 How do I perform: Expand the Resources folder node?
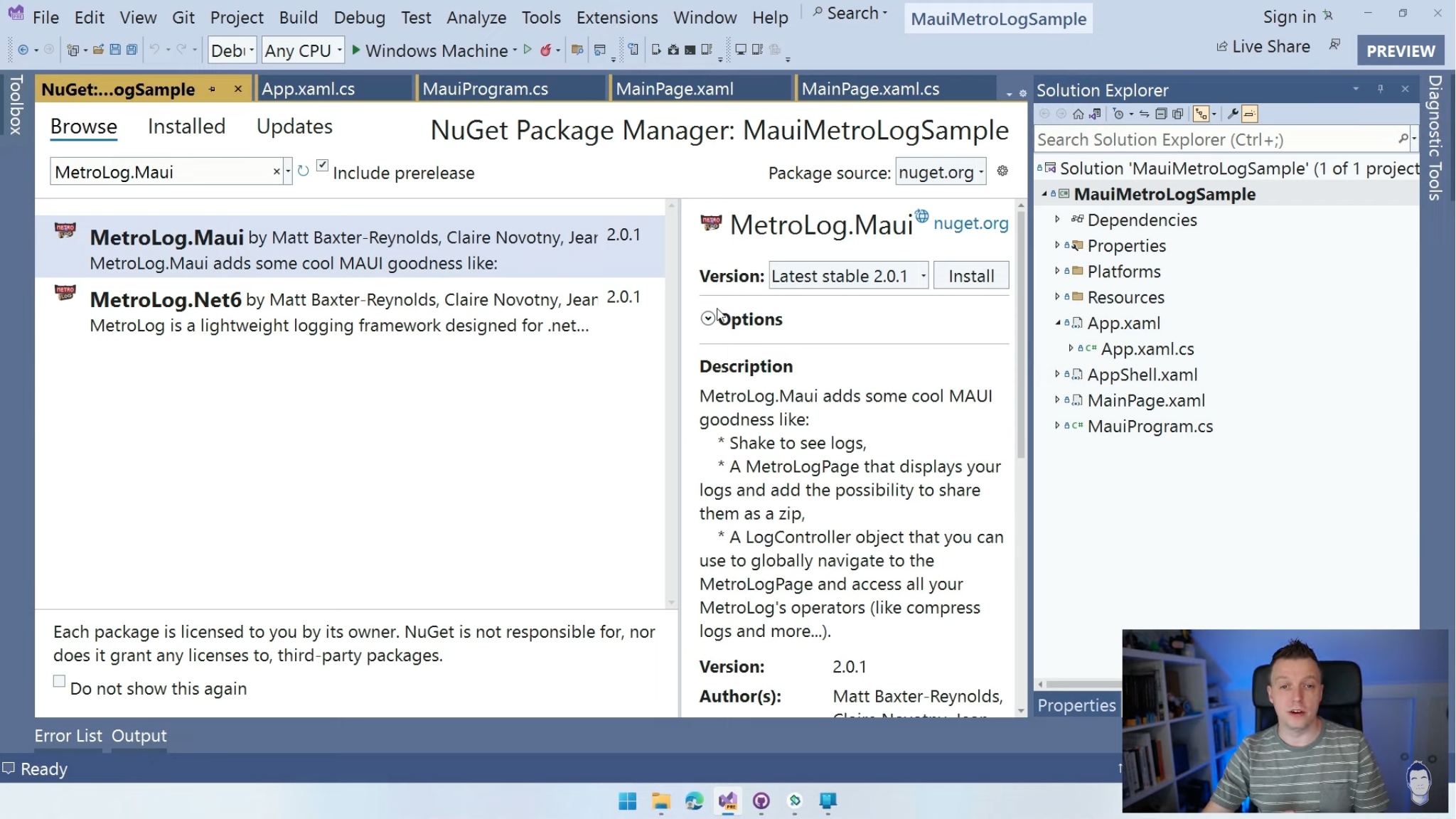(x=1057, y=296)
